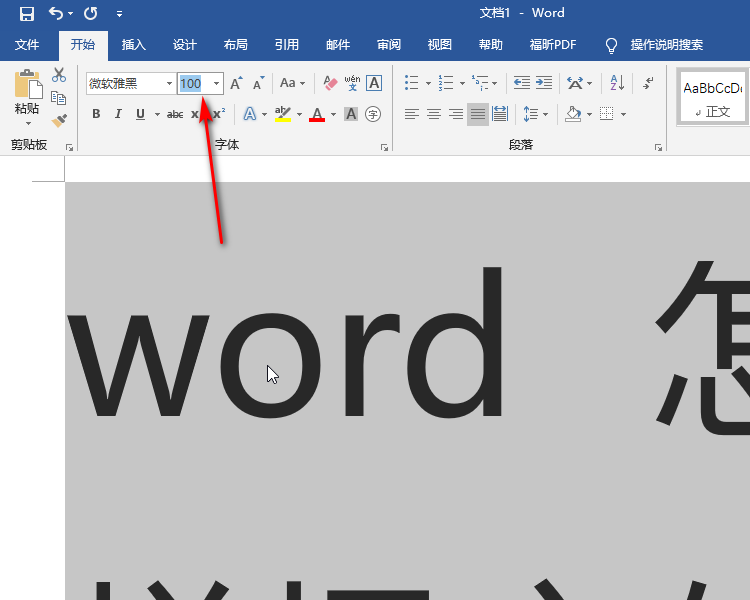Apply character border with the boxed A icon
The height and width of the screenshot is (600, 750).
click(x=374, y=83)
